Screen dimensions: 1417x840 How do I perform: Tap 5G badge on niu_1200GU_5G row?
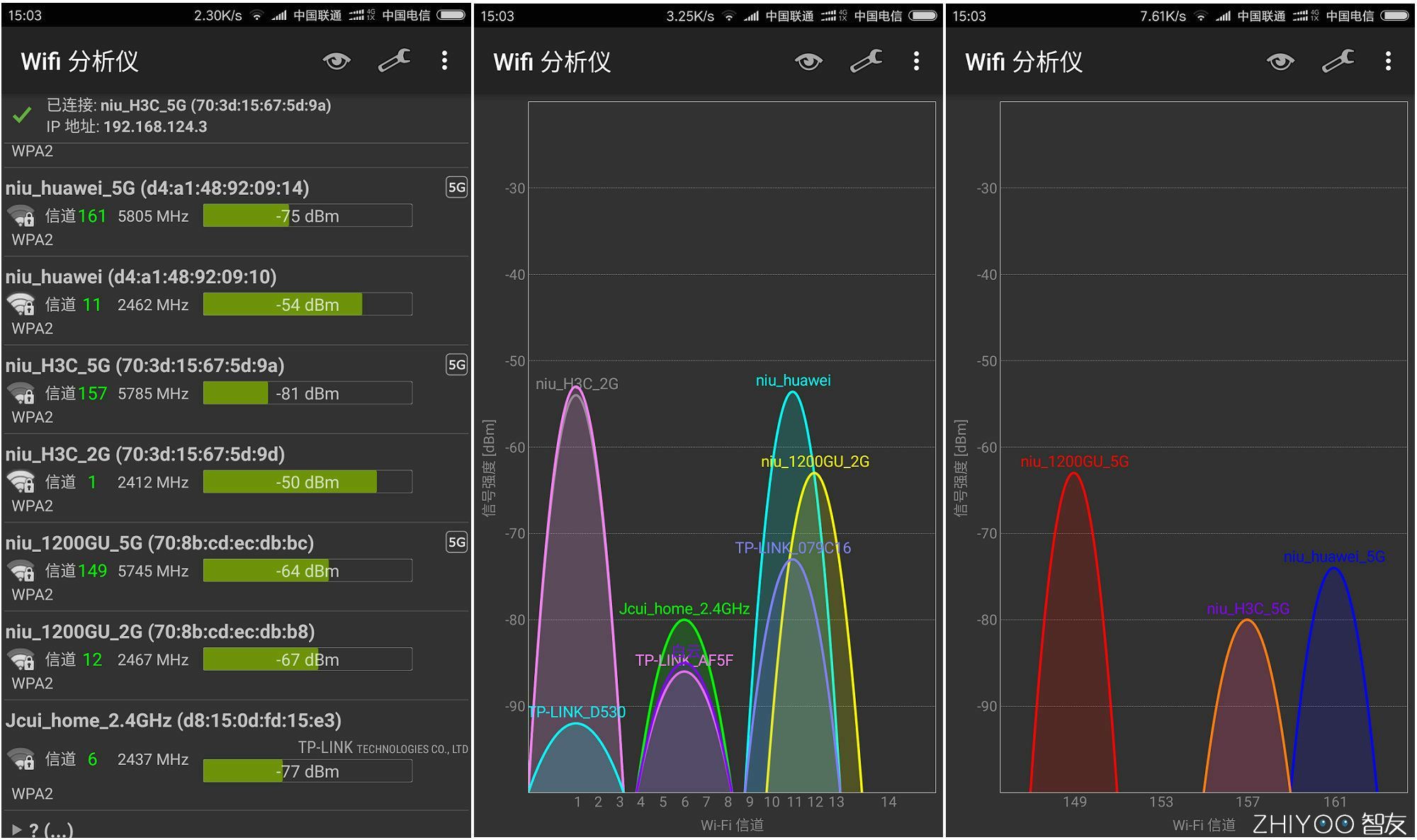(456, 543)
